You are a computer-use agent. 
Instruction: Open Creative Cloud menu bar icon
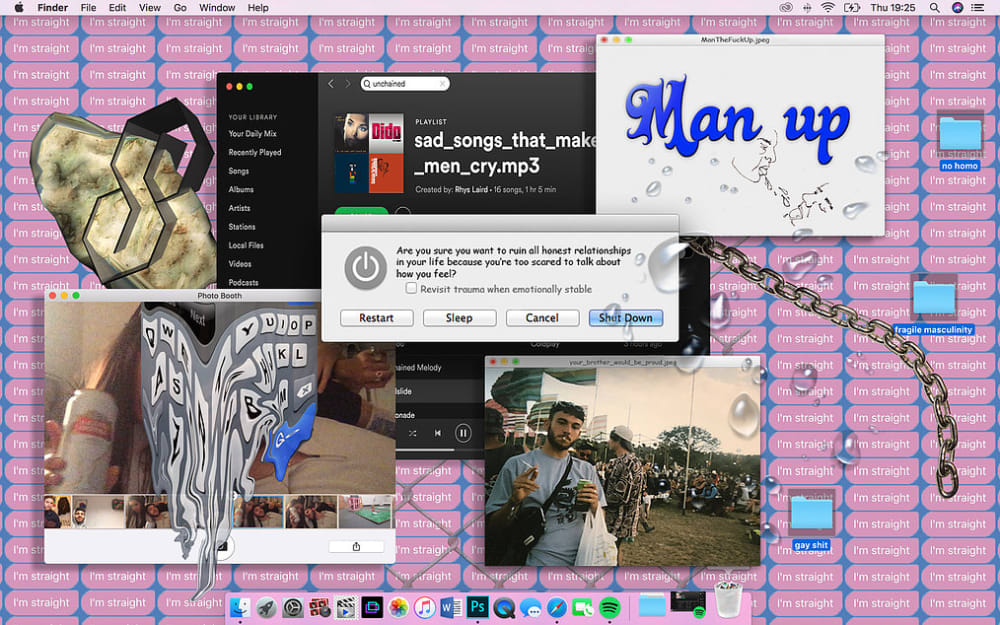788,8
